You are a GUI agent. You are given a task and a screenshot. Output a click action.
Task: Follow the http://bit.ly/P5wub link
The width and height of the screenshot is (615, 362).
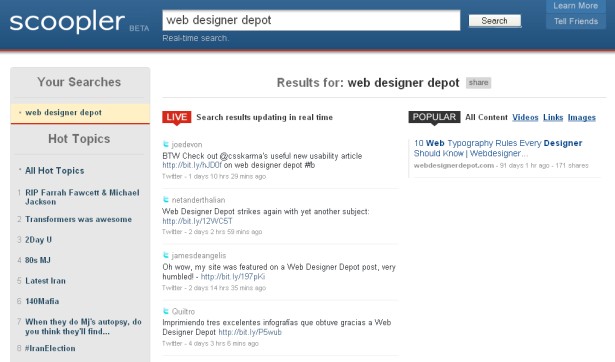250,332
